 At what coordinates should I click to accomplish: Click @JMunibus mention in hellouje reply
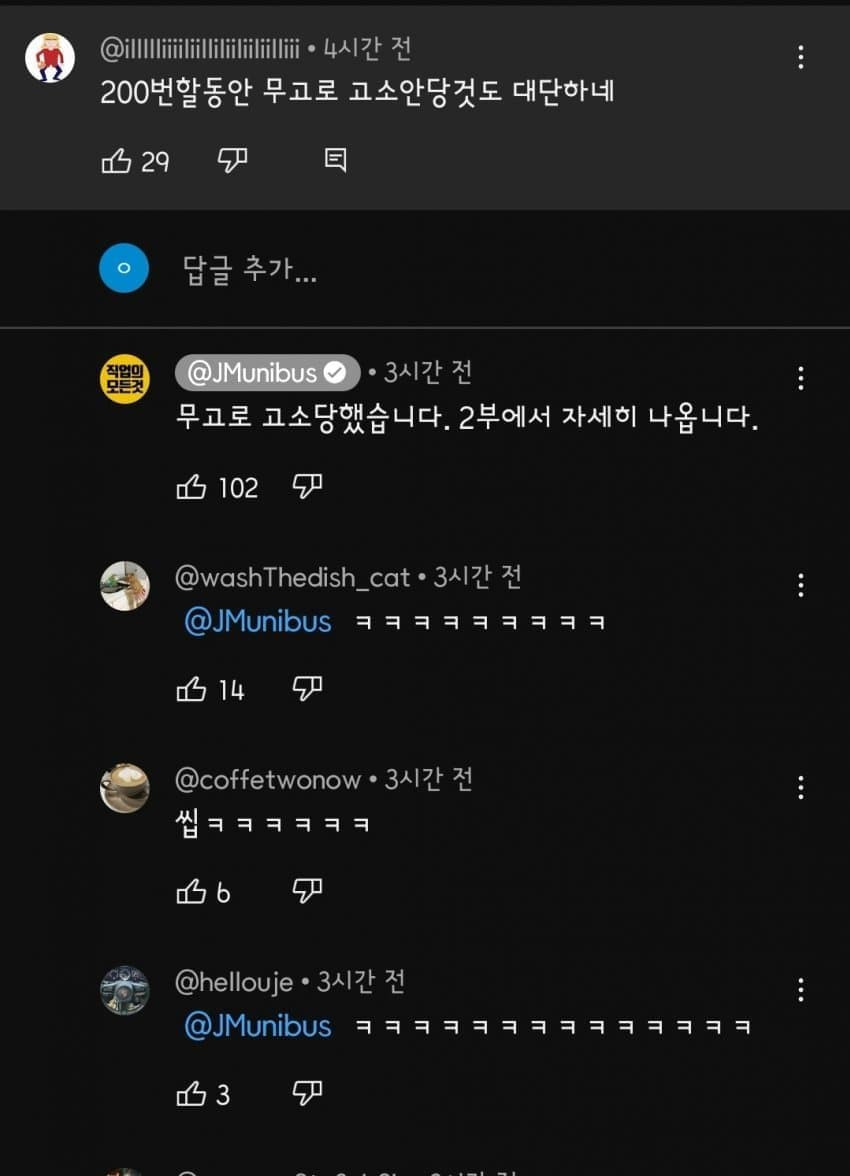click(257, 1027)
